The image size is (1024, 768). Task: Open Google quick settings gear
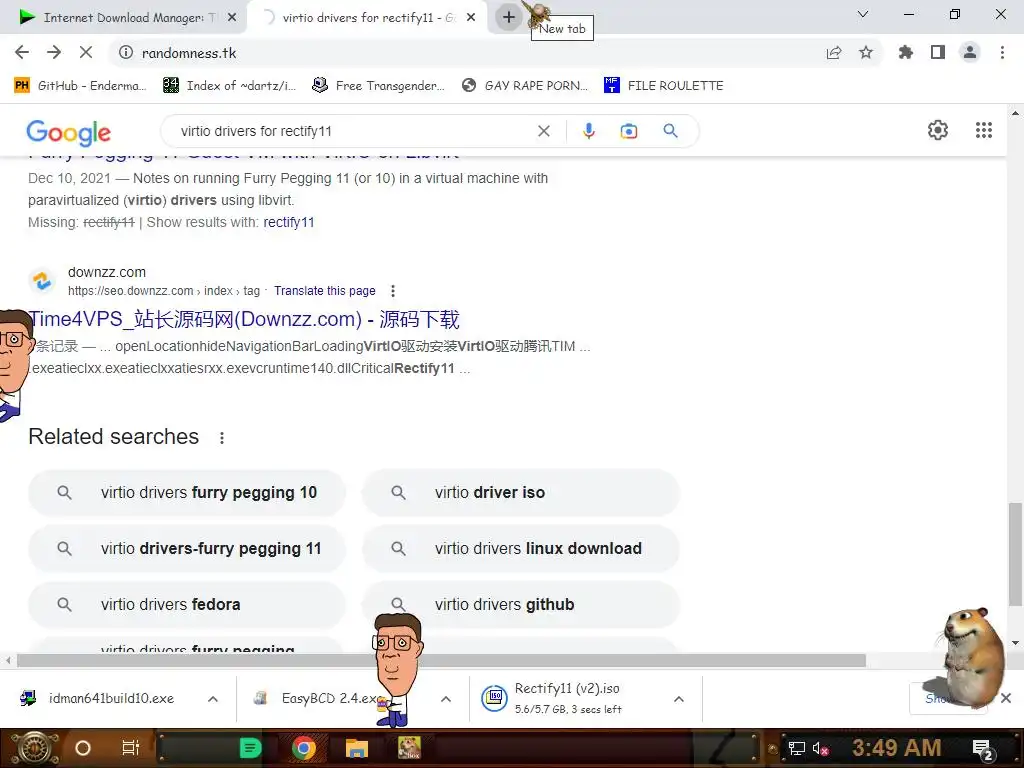[938, 130]
